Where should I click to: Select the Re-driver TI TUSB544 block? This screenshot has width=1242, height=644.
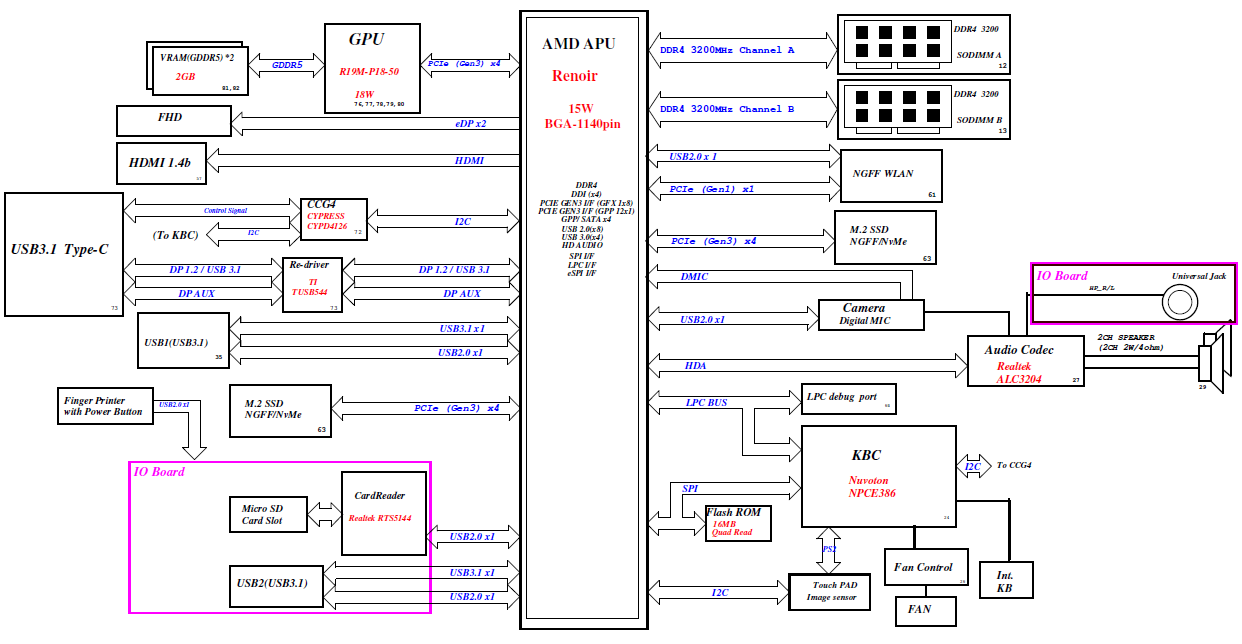point(314,284)
